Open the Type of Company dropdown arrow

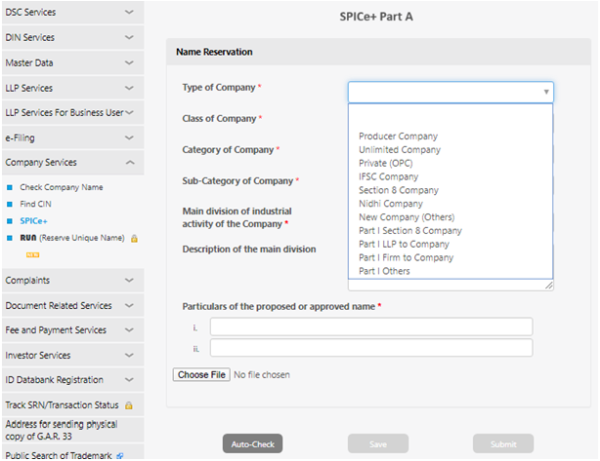click(546, 92)
